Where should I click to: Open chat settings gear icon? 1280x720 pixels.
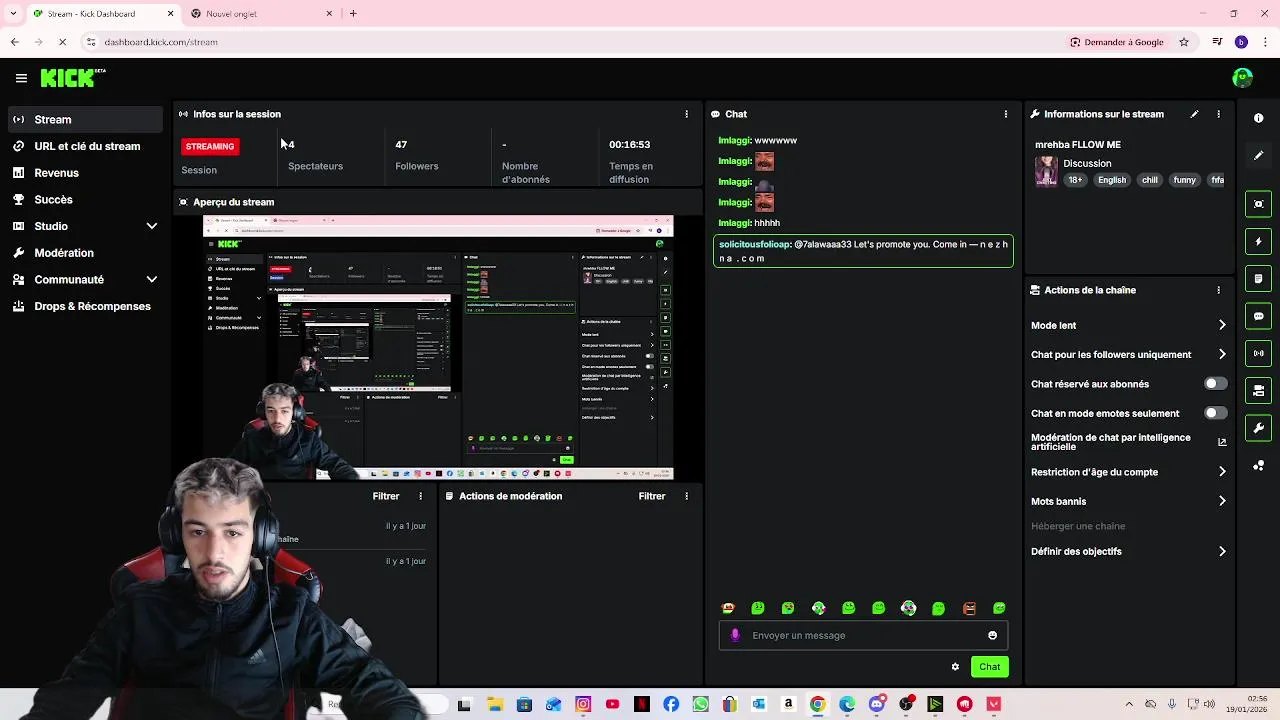pos(955,667)
